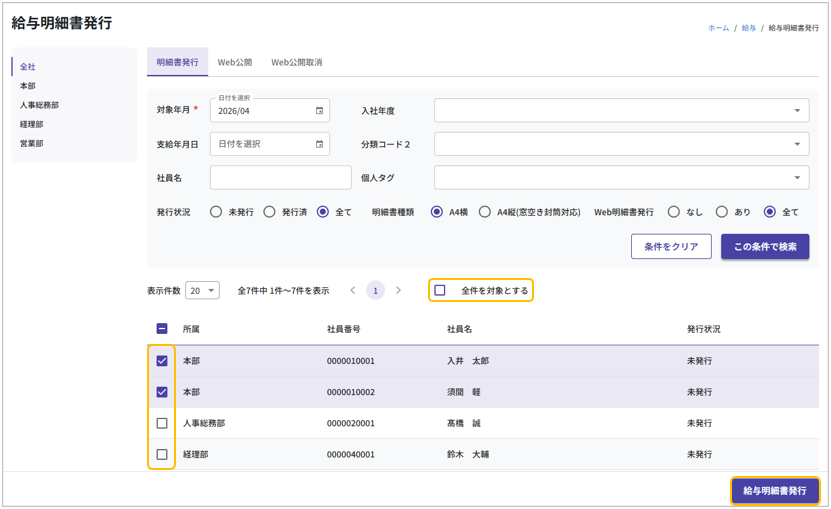Select the checkbox for 髙橋 誠
831x509 pixels.
[x=162, y=424]
